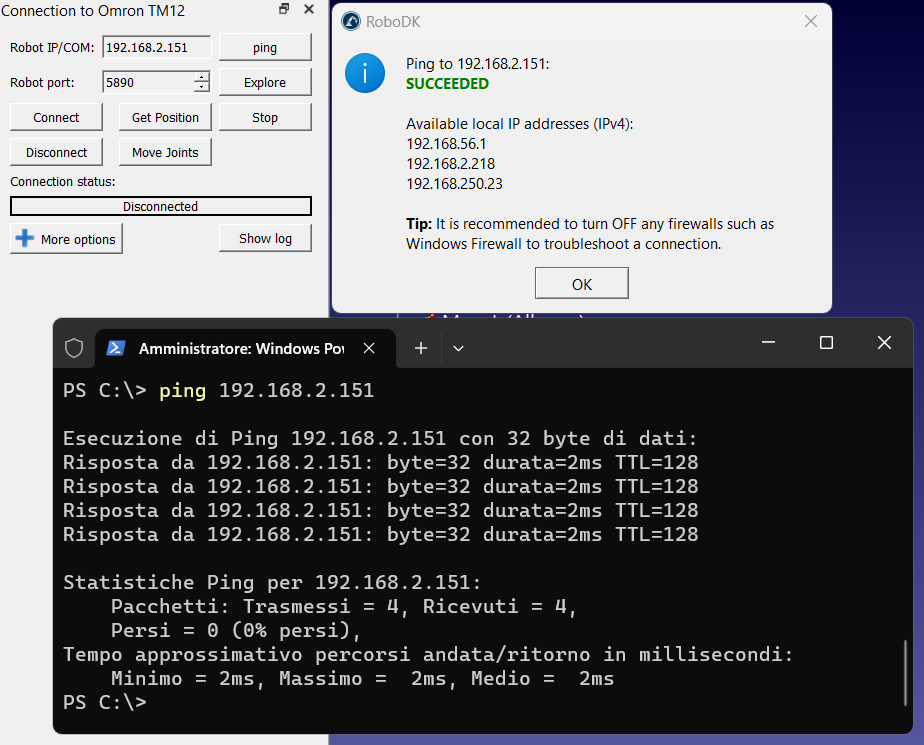Image resolution: width=924 pixels, height=745 pixels.
Task: Open terminal profile dropdown chevron
Action: point(458,348)
